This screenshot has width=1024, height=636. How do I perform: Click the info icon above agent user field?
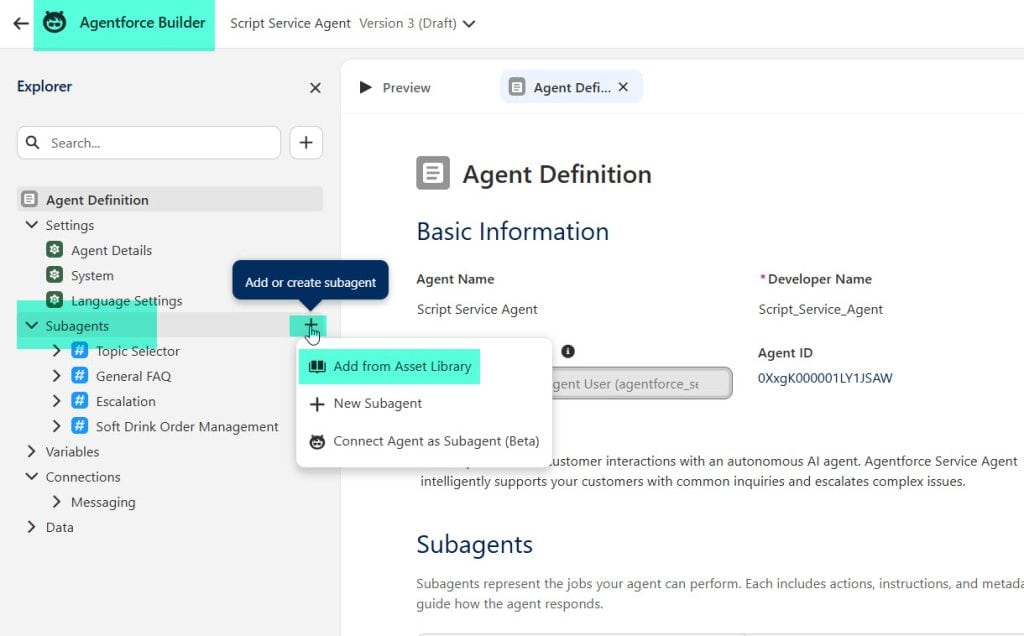pos(568,351)
